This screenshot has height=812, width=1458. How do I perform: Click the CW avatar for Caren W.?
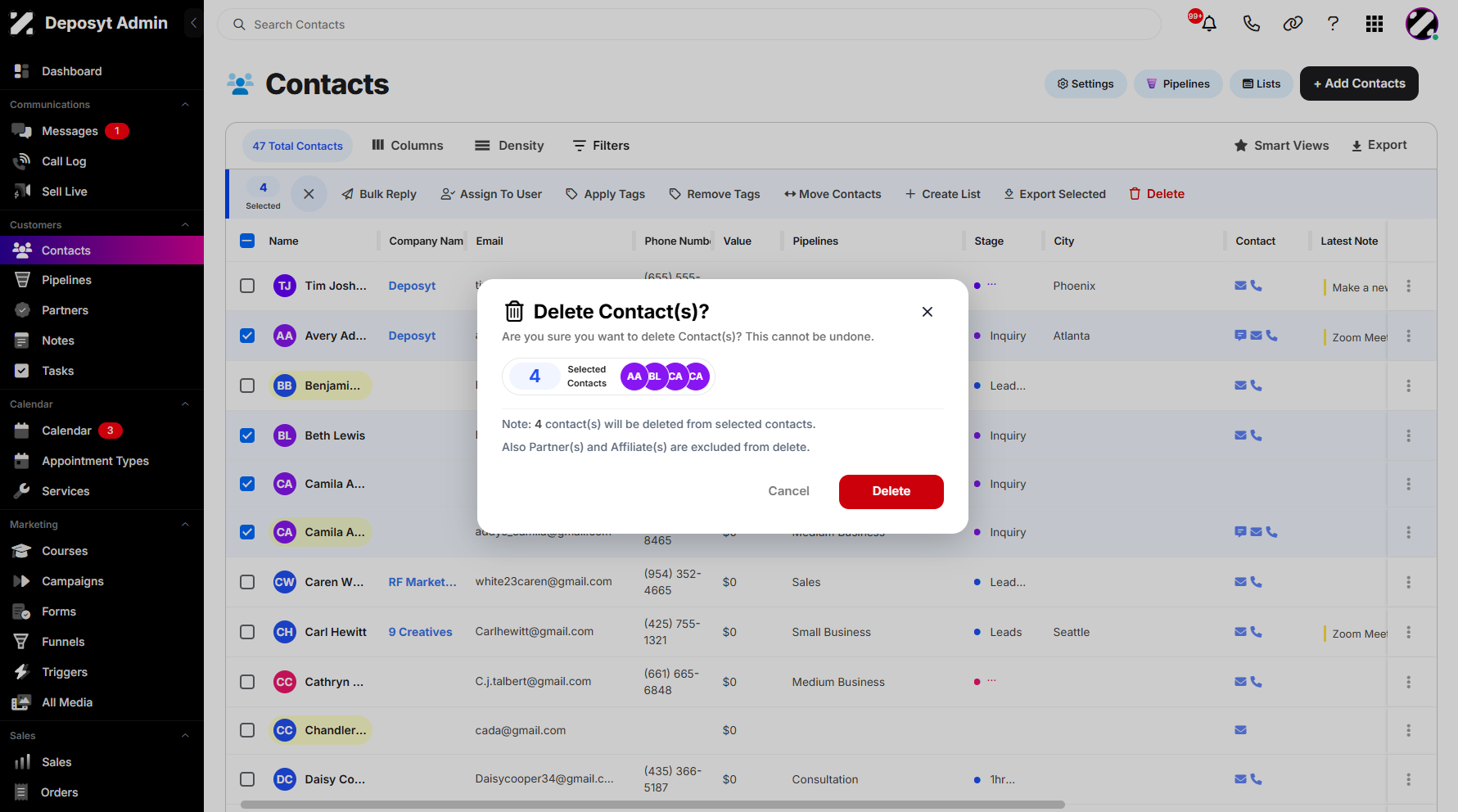284,582
